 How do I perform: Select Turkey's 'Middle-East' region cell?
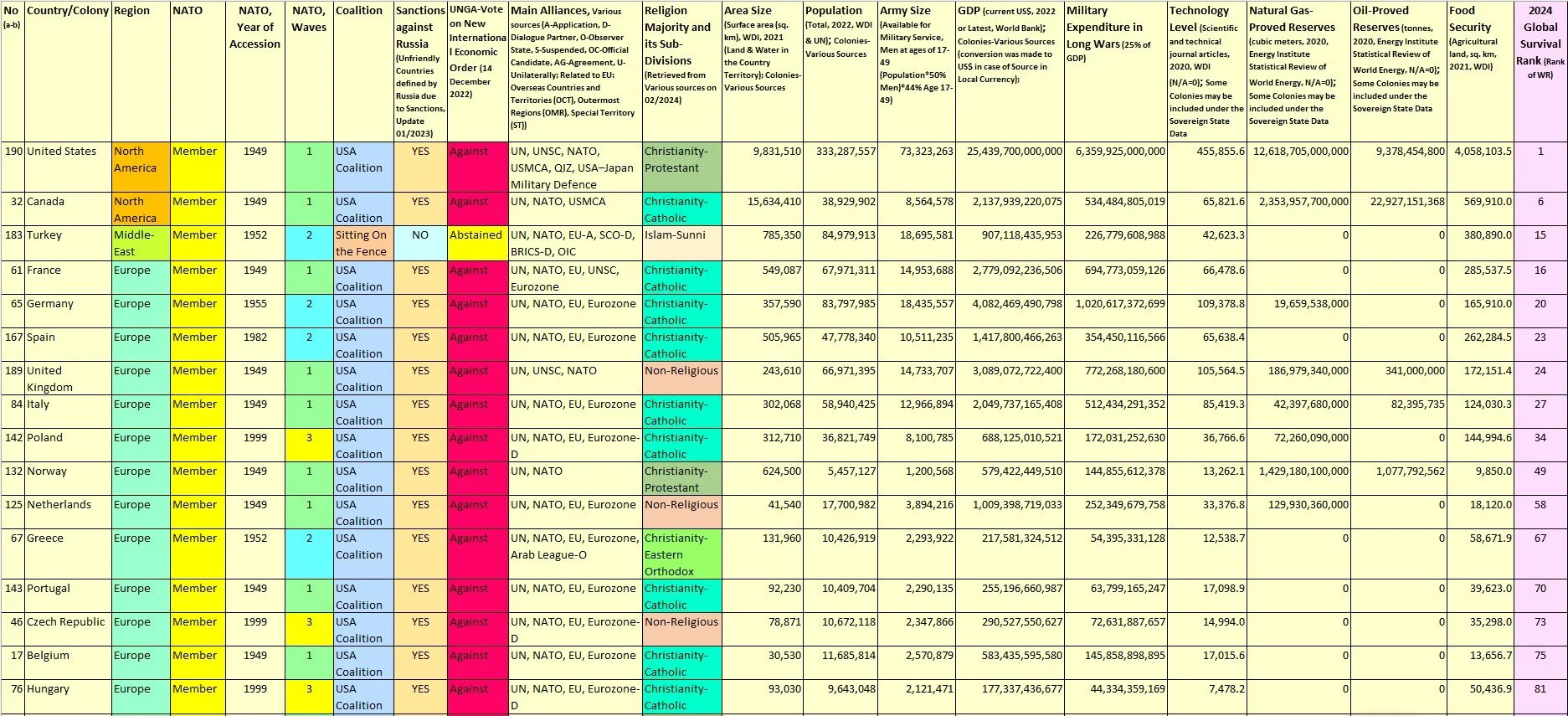(141, 244)
